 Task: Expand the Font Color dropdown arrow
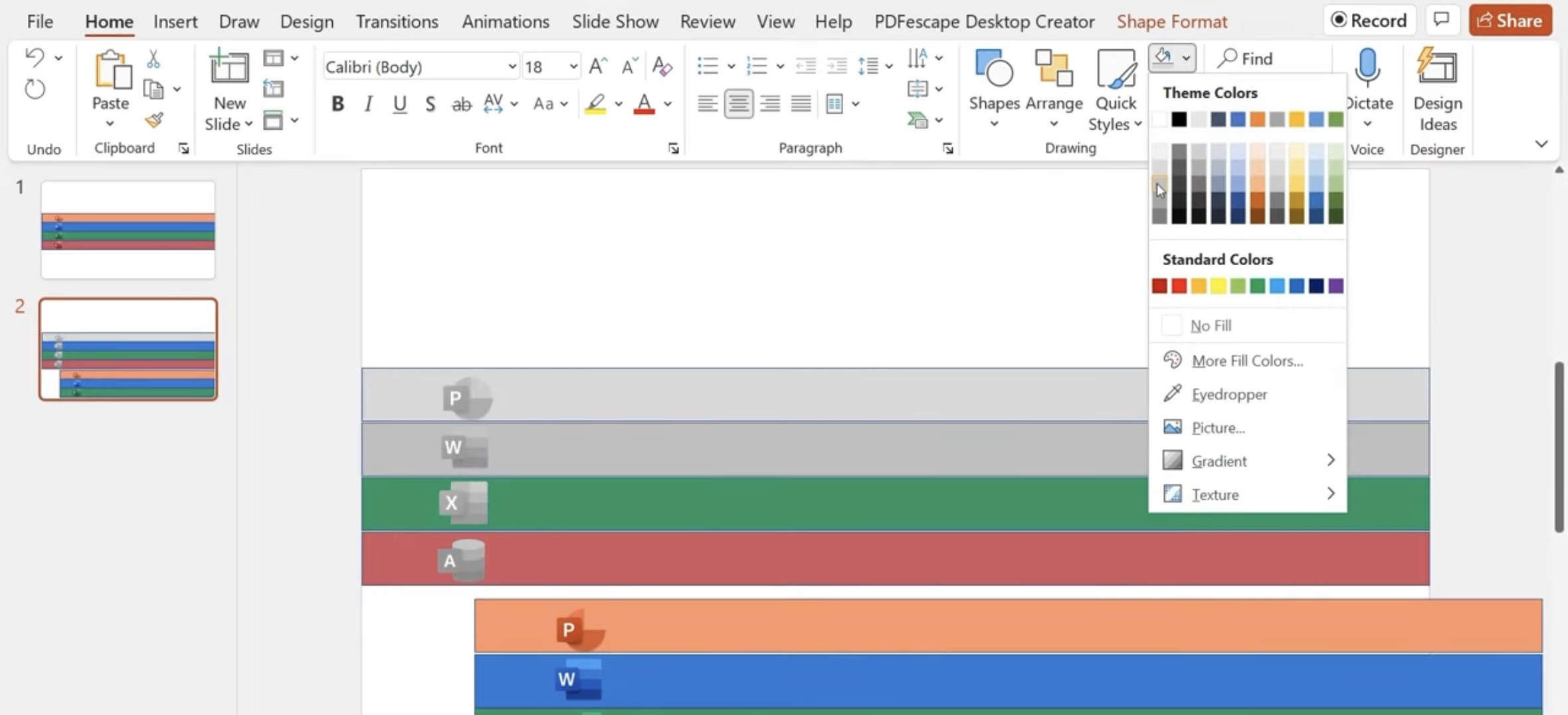(x=668, y=104)
